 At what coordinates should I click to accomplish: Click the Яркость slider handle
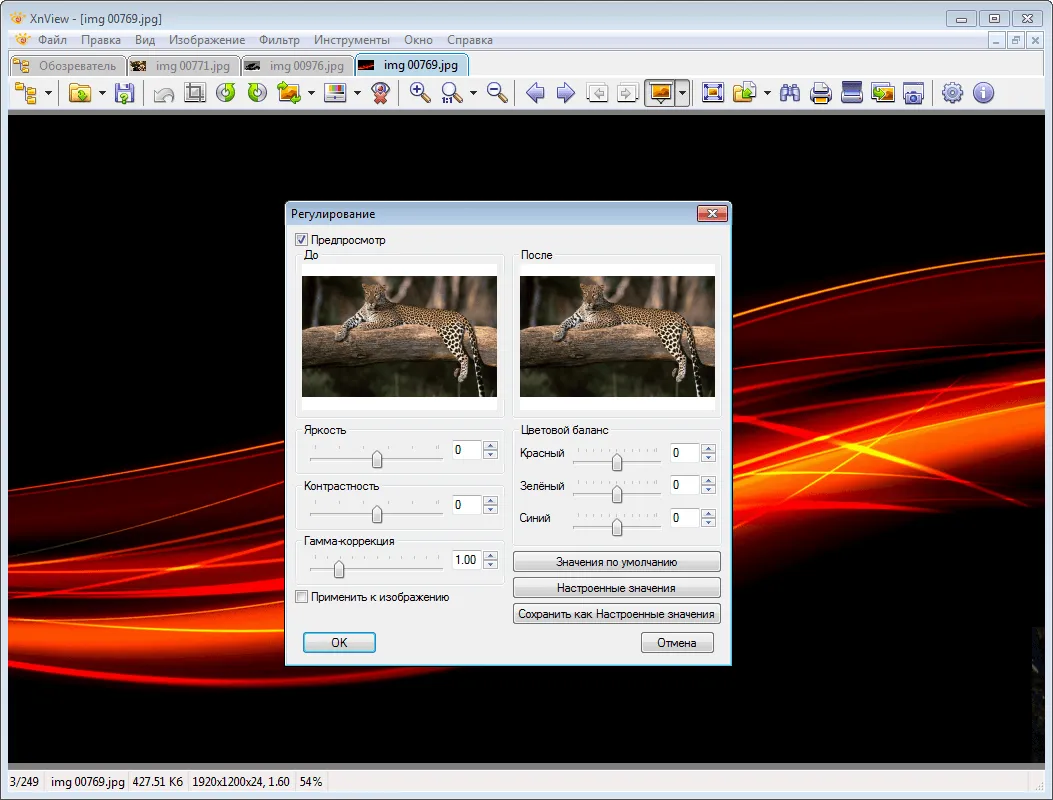tap(377, 459)
